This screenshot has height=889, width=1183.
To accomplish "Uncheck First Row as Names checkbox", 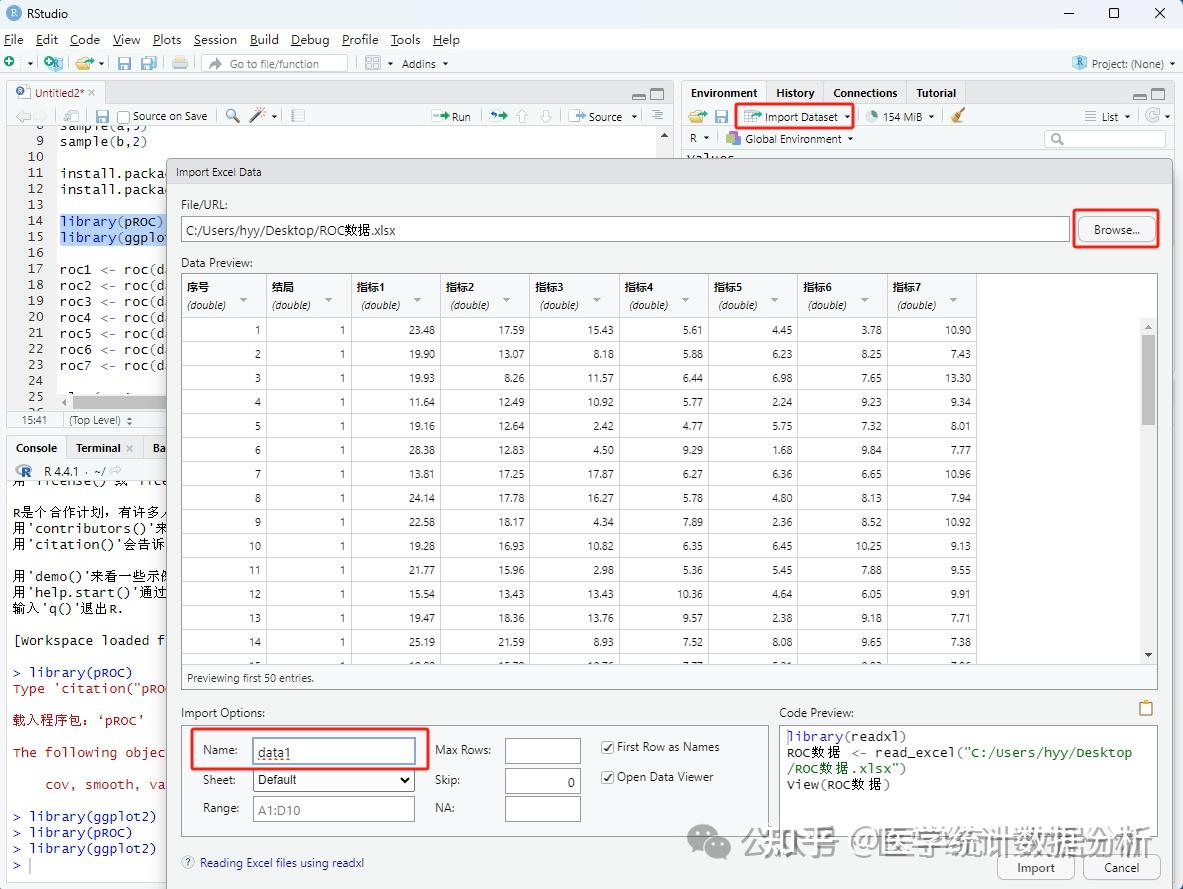I will tap(608, 747).
